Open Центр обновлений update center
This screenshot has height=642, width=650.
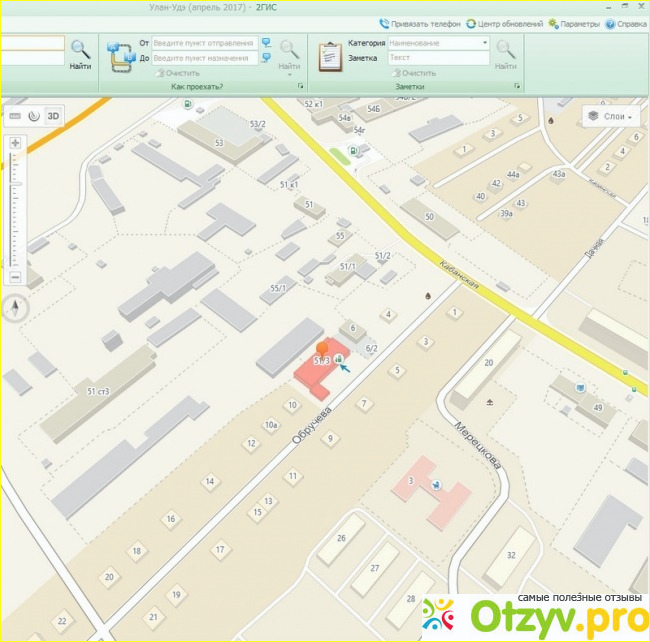click(x=505, y=23)
